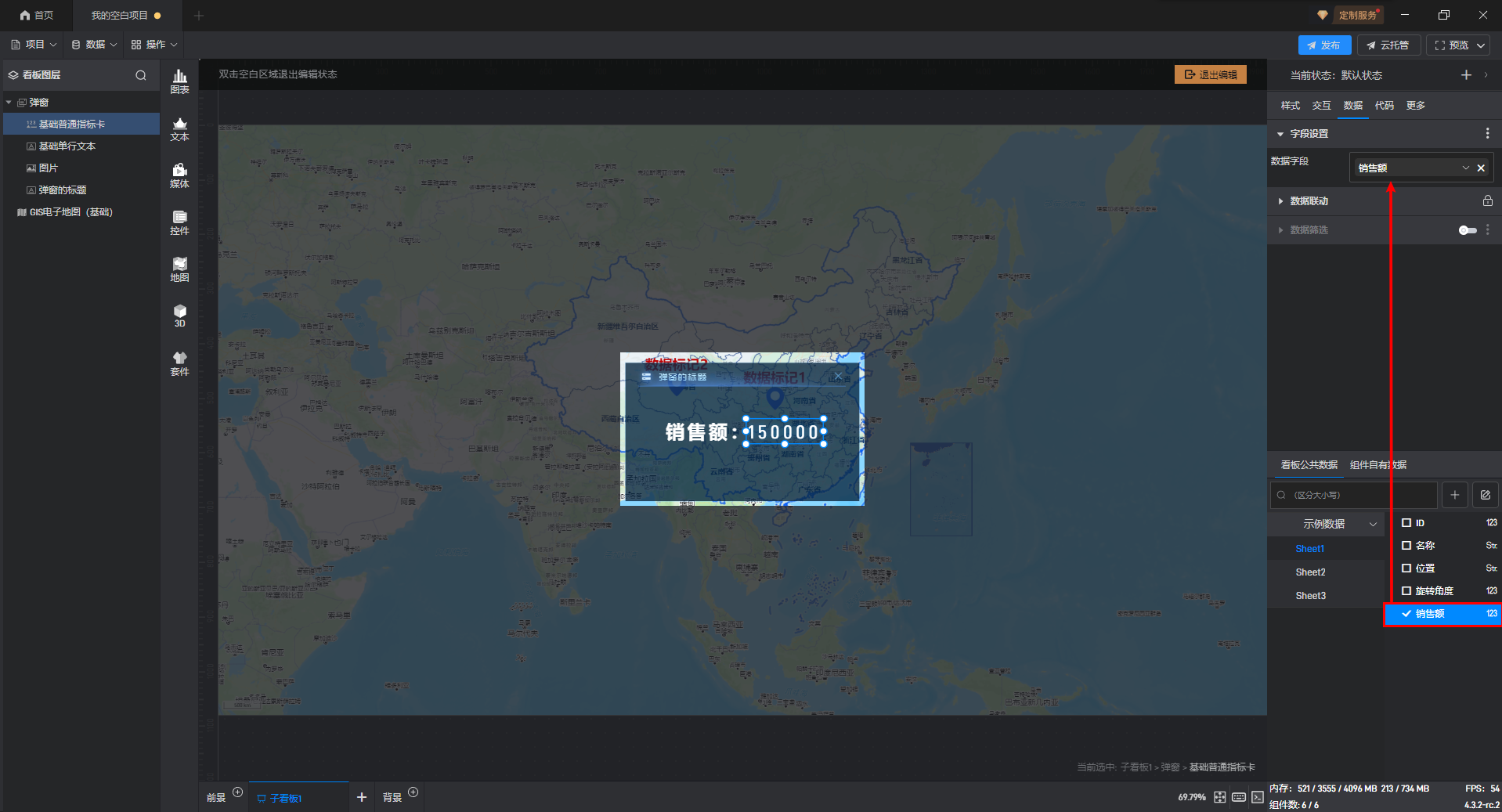Click the right chevron beside state plus
This screenshot has height=812, width=1502.
[1486, 75]
